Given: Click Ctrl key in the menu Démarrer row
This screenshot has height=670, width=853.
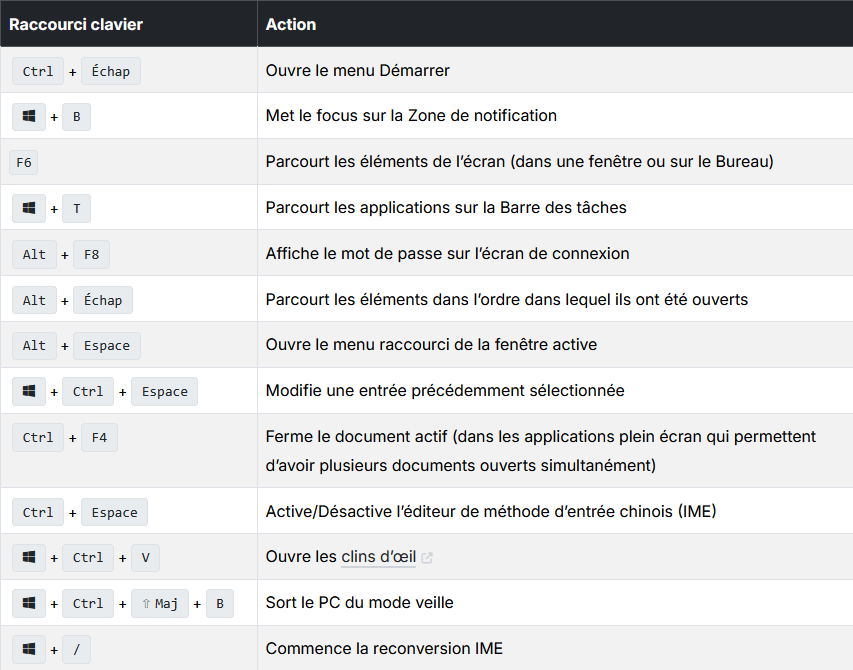Looking at the screenshot, I should (38, 71).
